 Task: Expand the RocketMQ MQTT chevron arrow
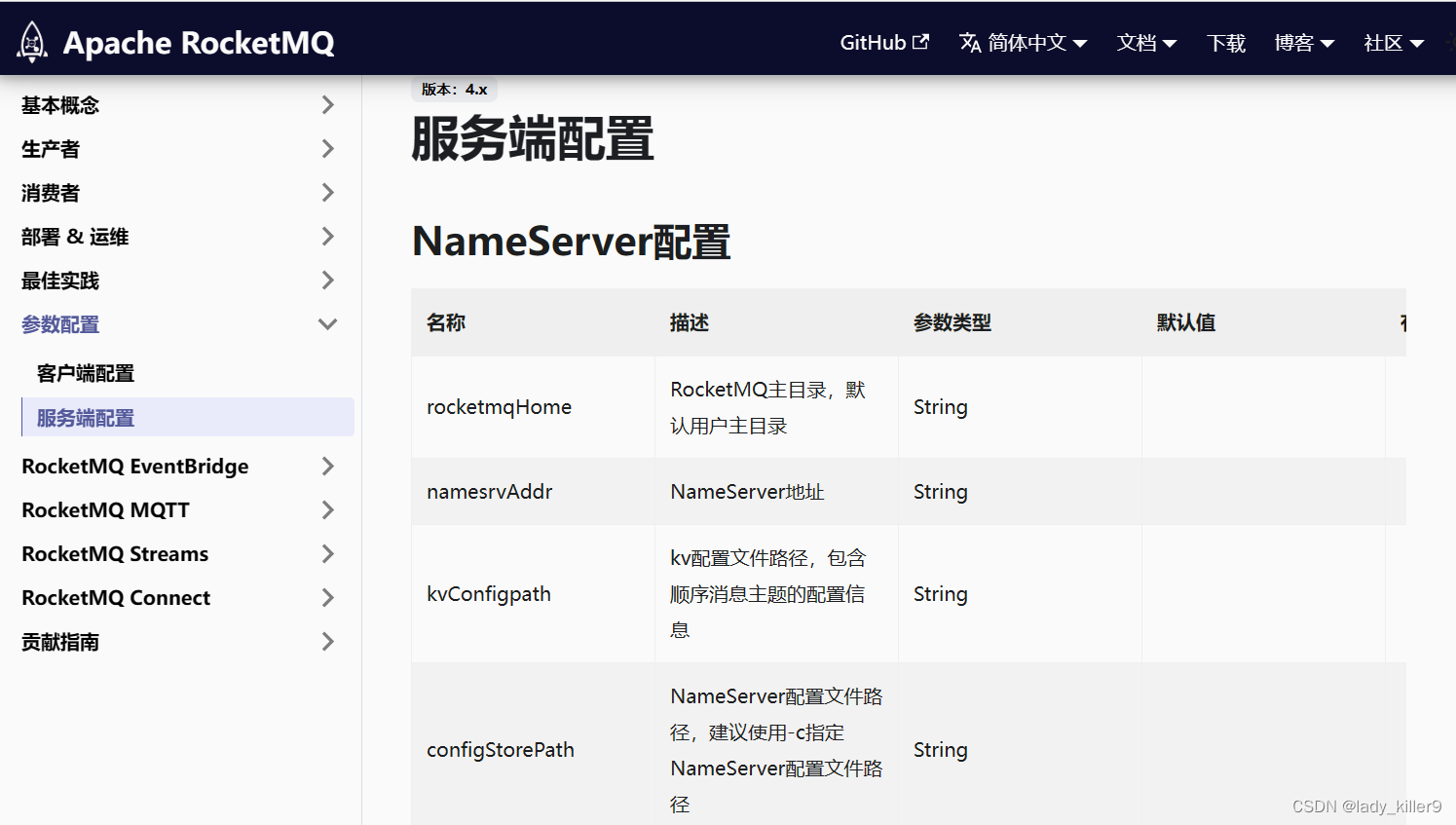(x=328, y=510)
